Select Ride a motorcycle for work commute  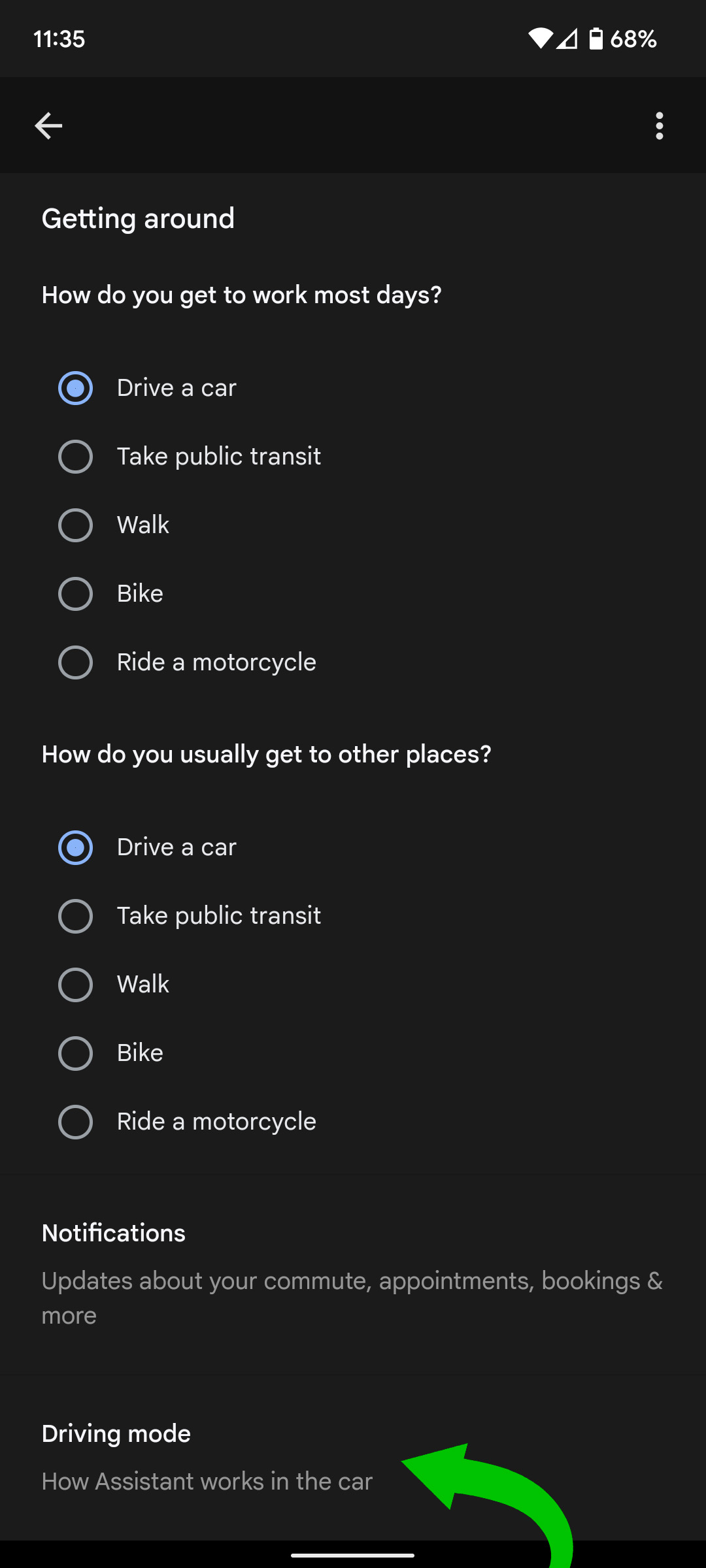point(76,662)
